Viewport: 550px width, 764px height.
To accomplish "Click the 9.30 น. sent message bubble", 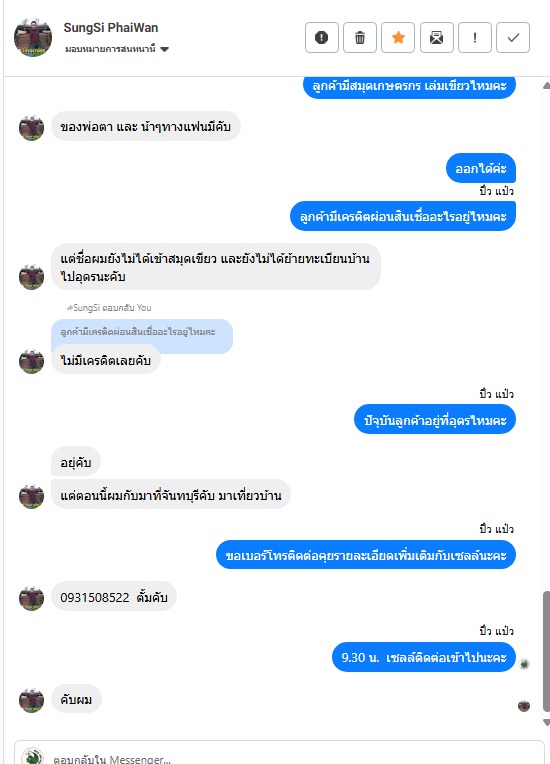I will [x=424, y=657].
